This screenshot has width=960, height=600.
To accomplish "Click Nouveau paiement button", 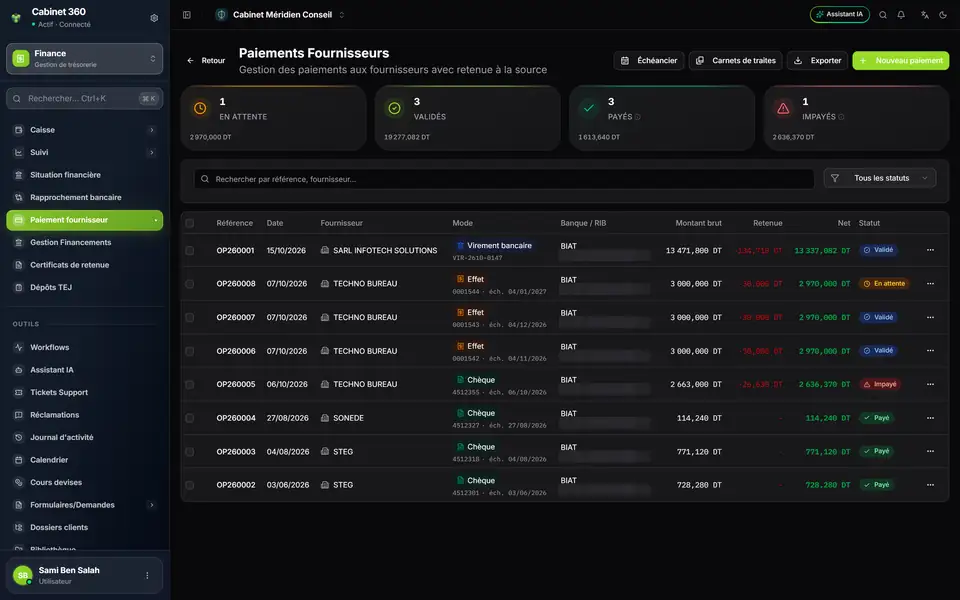I will 901,61.
